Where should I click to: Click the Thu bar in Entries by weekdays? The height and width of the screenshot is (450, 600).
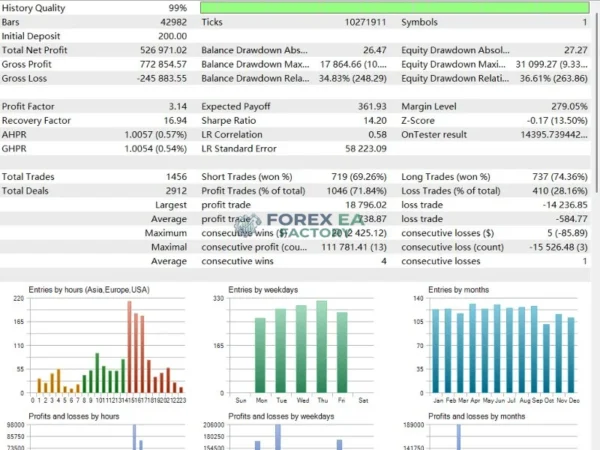click(321, 347)
